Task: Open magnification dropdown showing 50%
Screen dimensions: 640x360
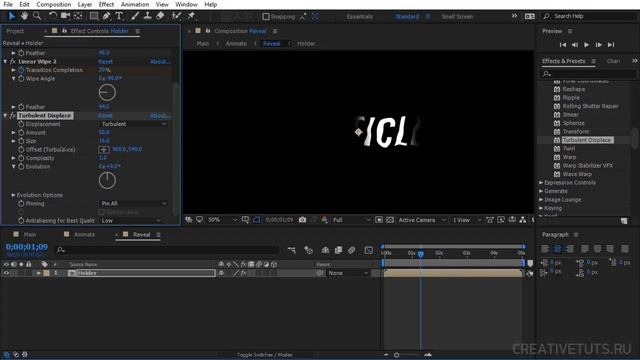Action: 222,220
